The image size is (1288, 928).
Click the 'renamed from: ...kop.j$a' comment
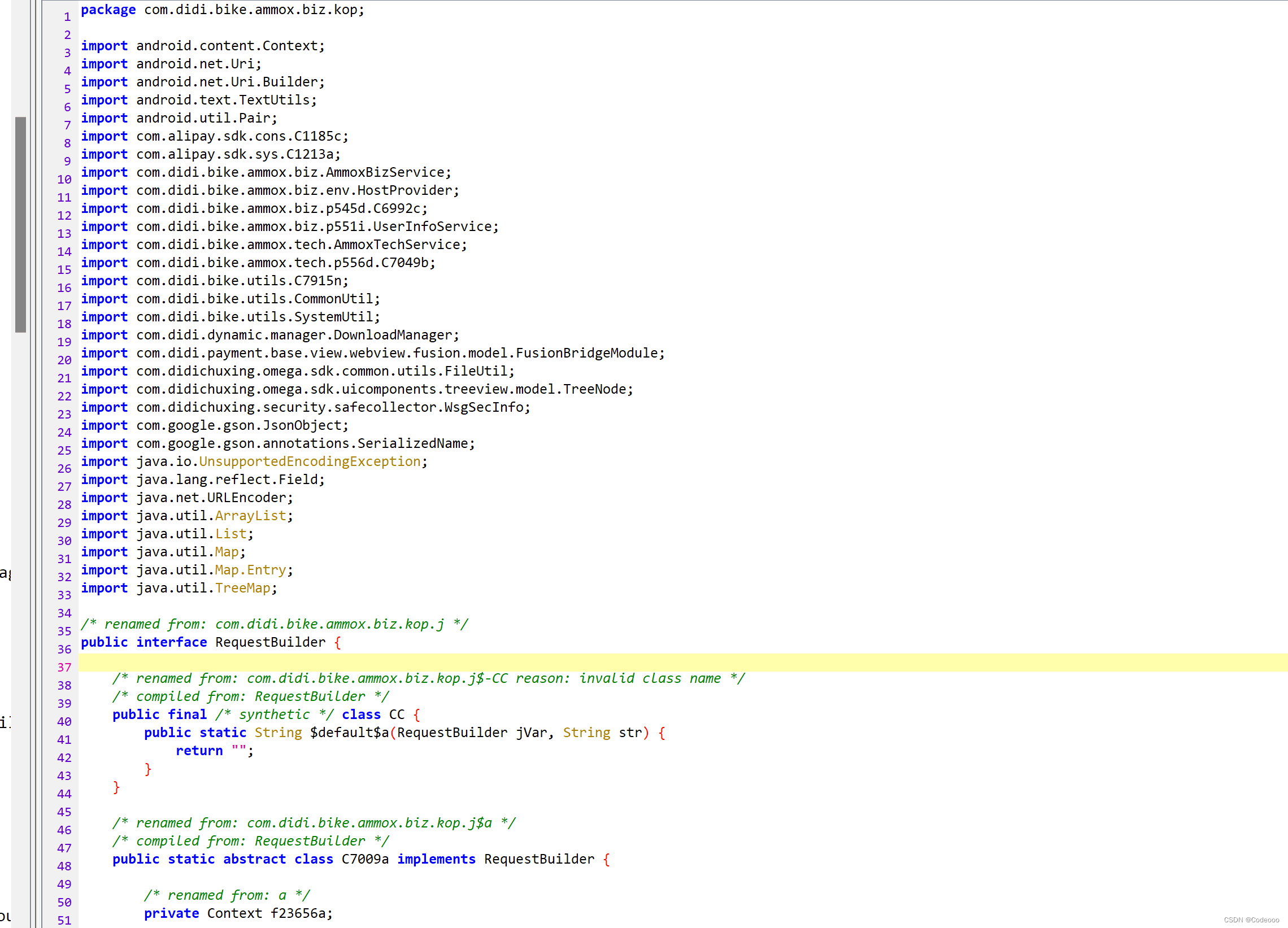click(314, 823)
